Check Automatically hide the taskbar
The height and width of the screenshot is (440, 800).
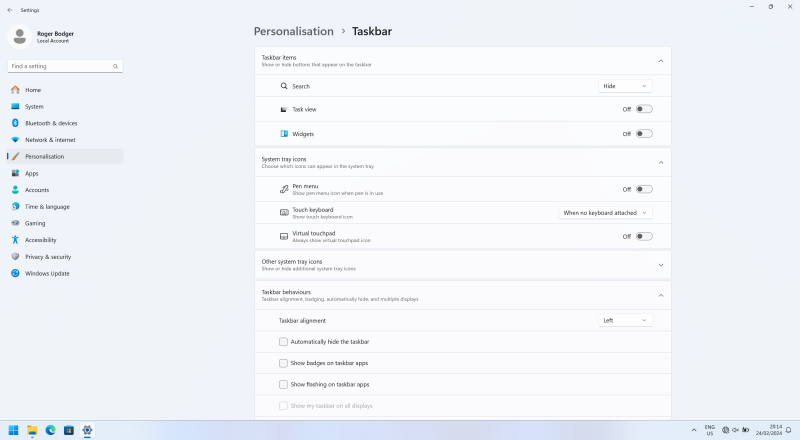(x=283, y=342)
